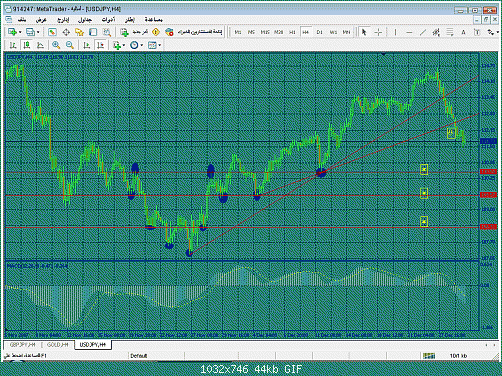This screenshot has width=502, height=376.
Task: Open the ملف (File) menu
Action: click(x=22, y=20)
